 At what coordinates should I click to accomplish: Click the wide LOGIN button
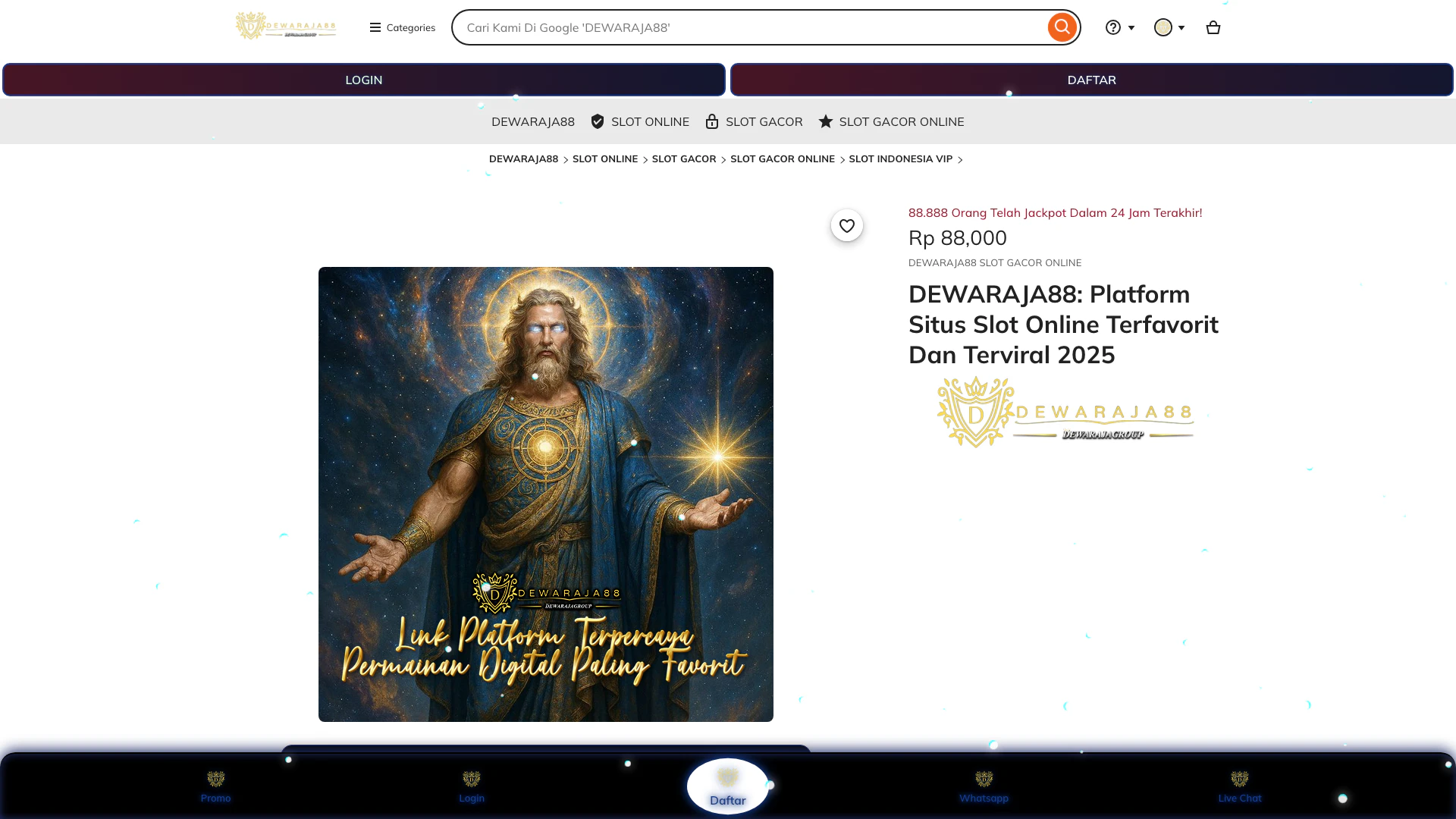(363, 80)
